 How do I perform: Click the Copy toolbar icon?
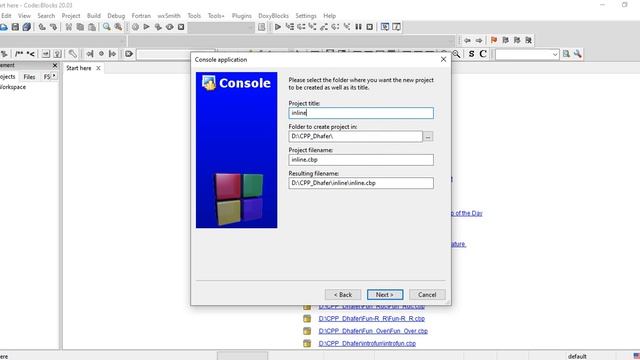[80, 27]
